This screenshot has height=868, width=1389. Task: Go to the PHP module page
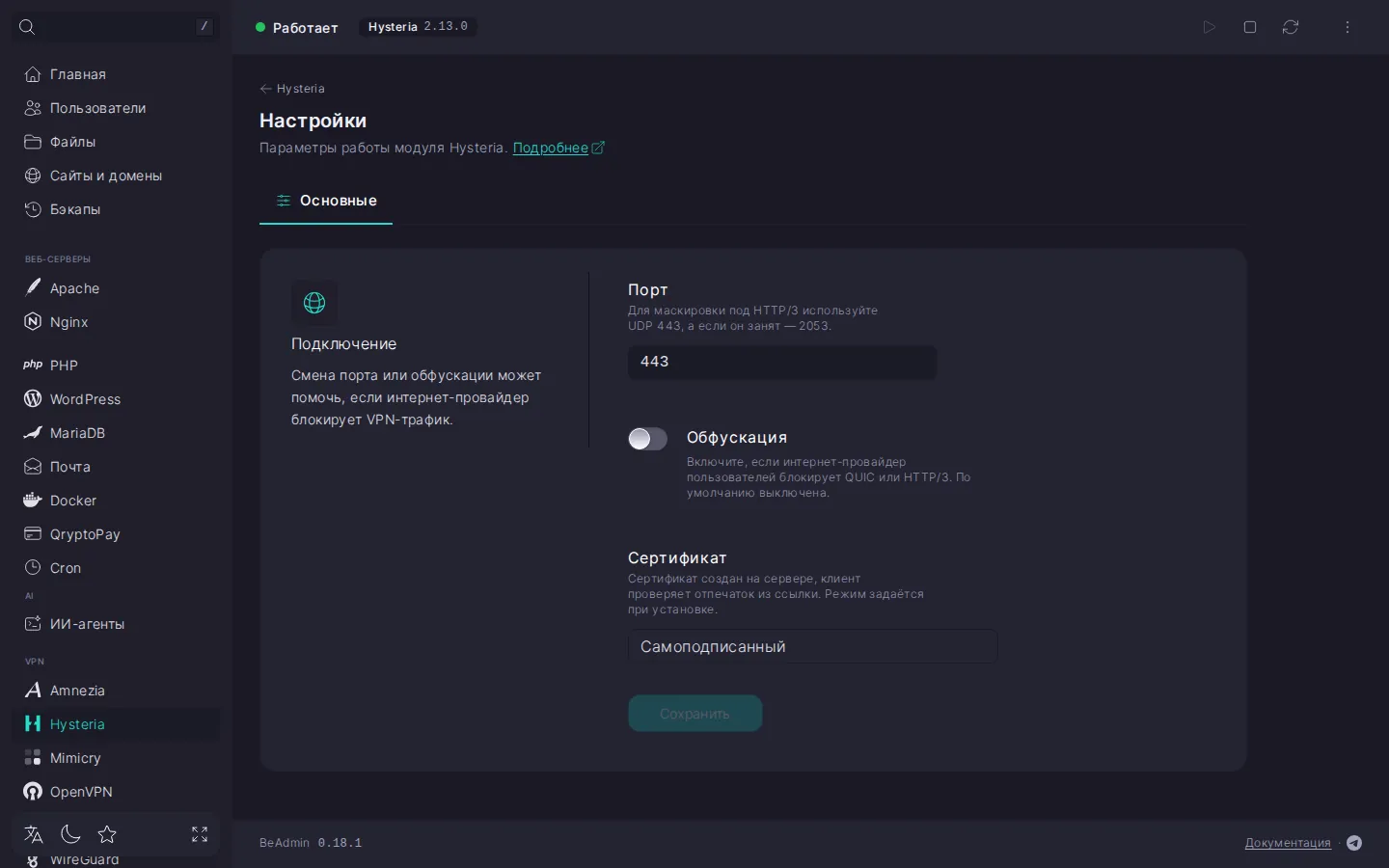coord(116,366)
